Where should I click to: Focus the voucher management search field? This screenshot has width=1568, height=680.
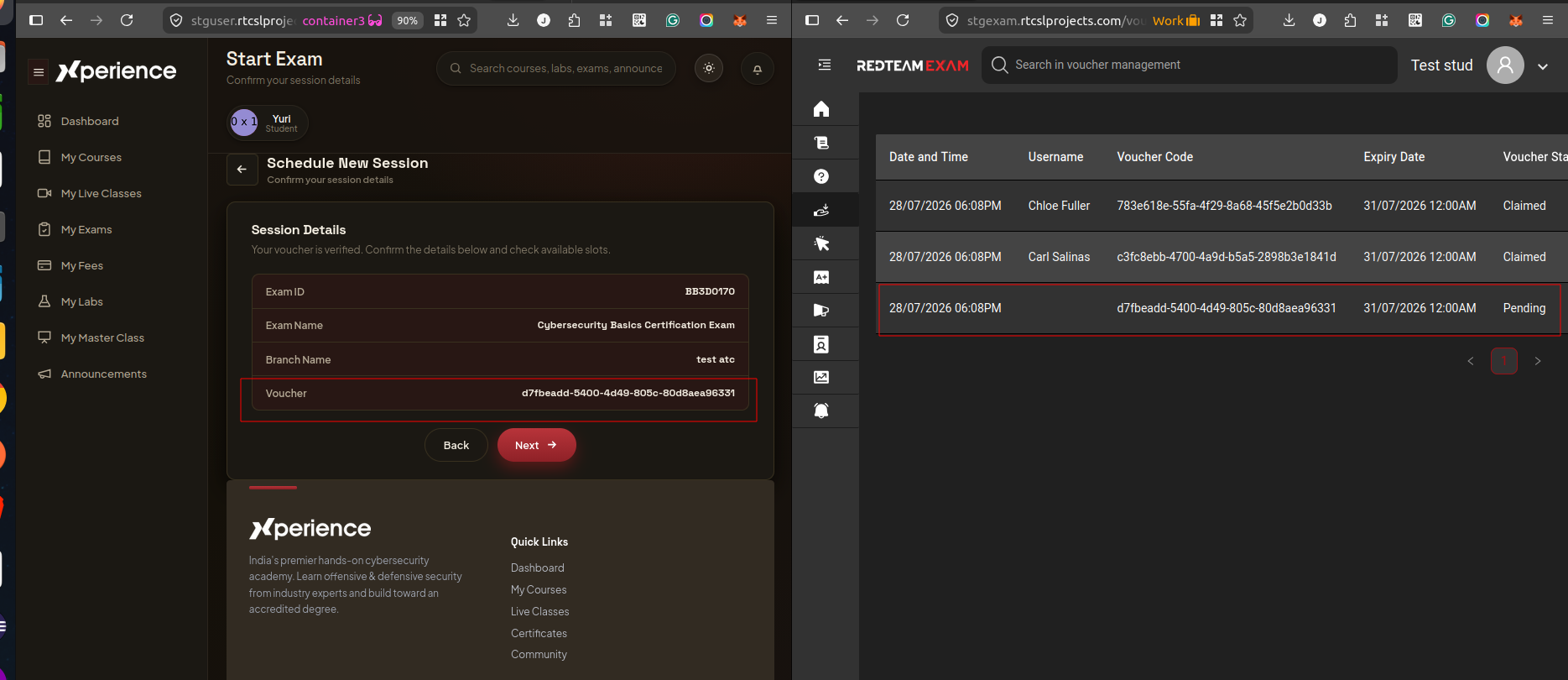click(1190, 65)
